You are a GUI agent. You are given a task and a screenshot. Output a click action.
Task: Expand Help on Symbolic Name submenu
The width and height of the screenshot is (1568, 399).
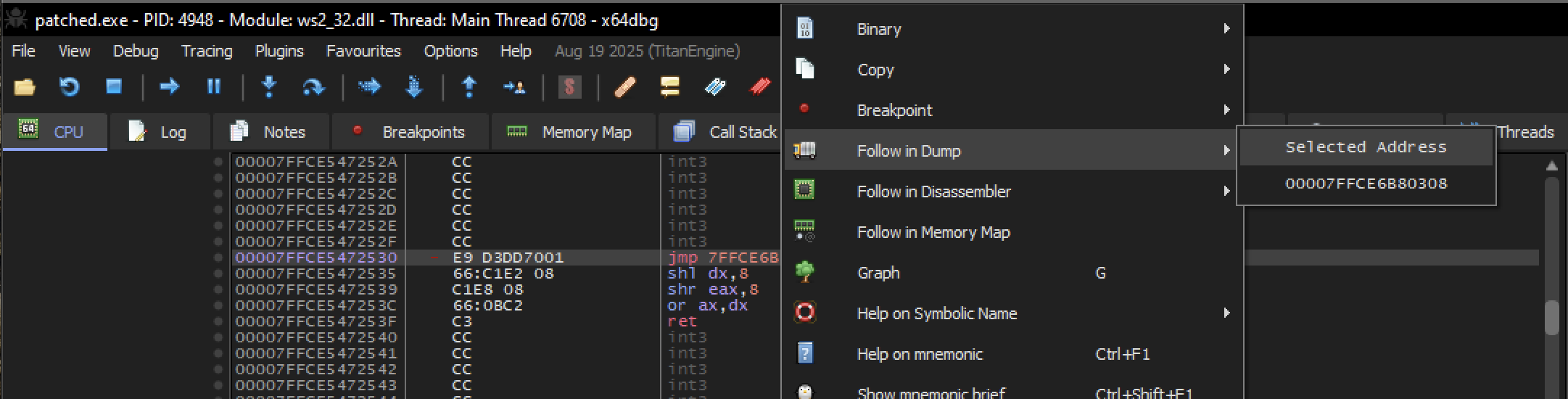pyautogui.click(x=1012, y=313)
